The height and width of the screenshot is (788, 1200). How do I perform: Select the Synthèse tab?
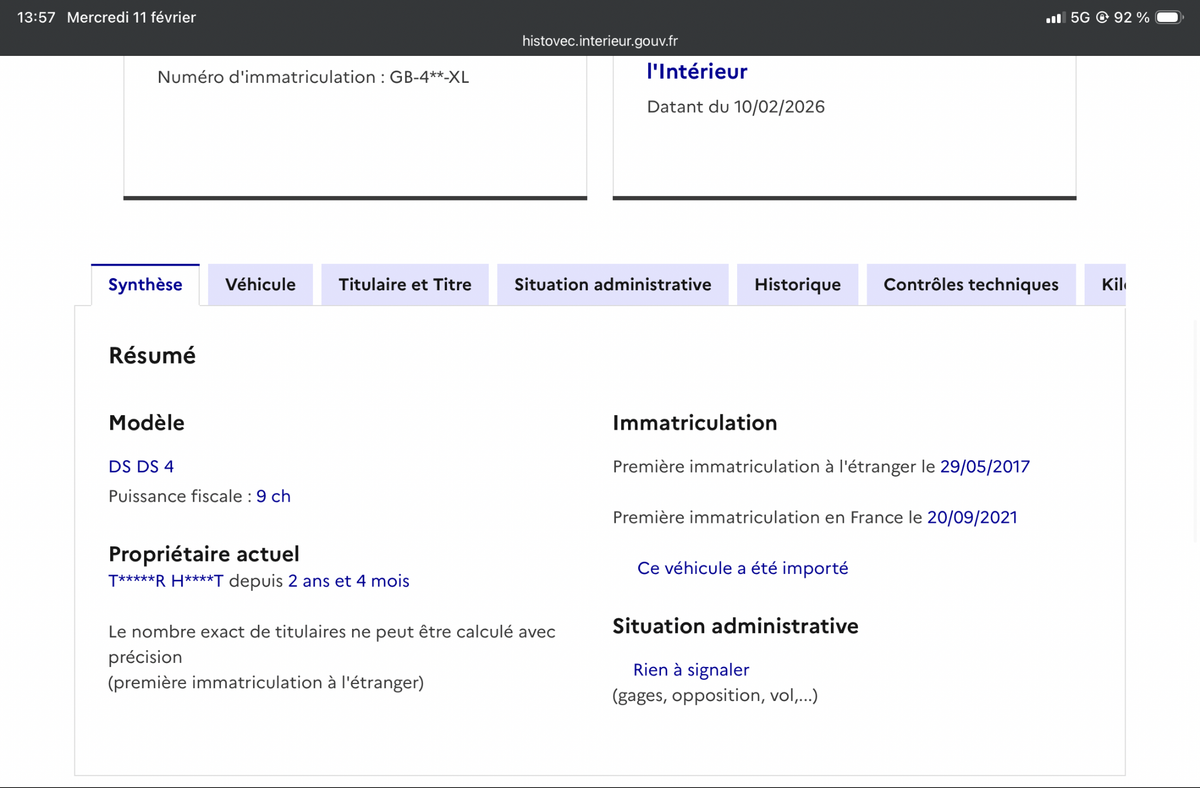[145, 285]
